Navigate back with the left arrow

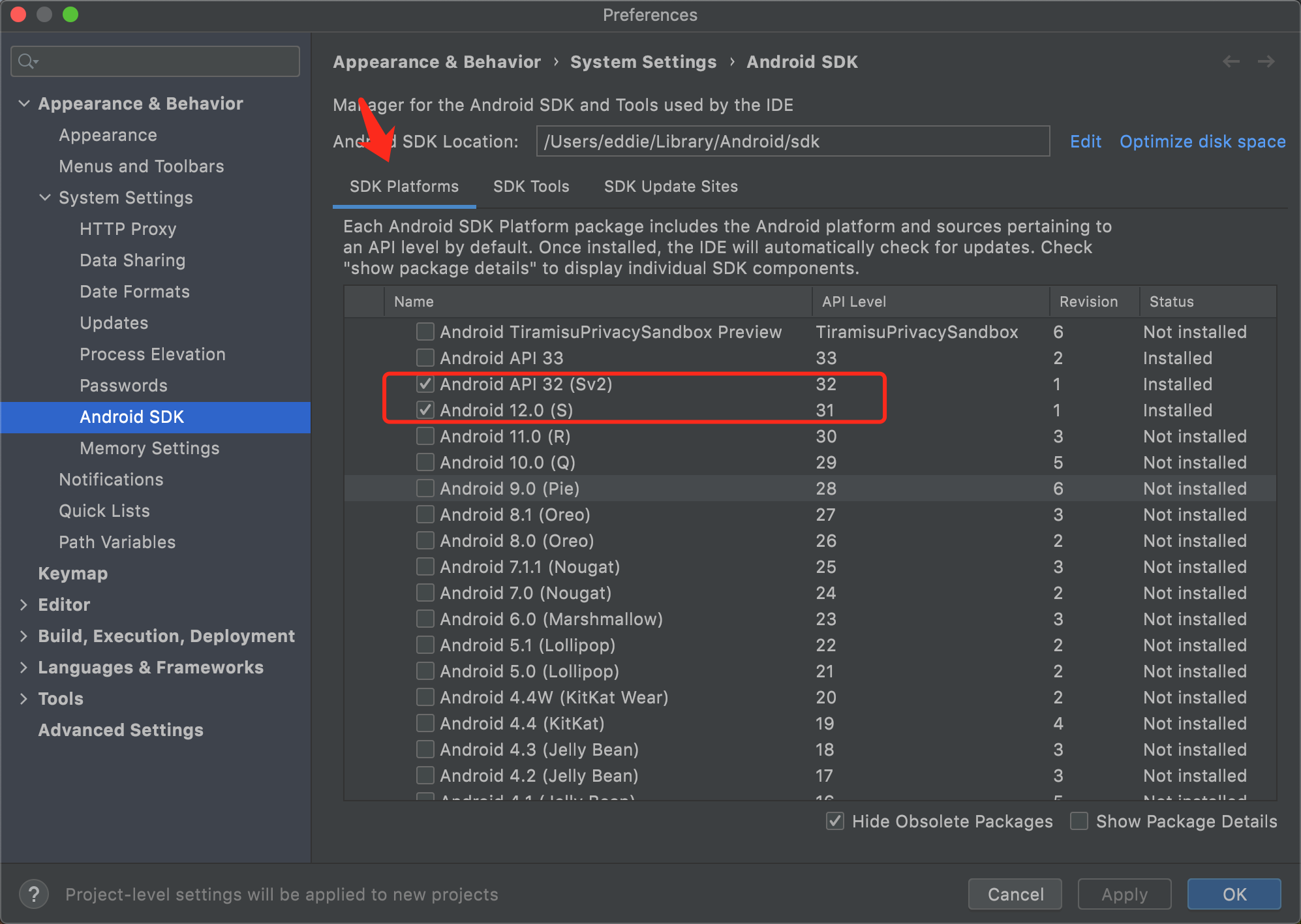coord(1231,61)
